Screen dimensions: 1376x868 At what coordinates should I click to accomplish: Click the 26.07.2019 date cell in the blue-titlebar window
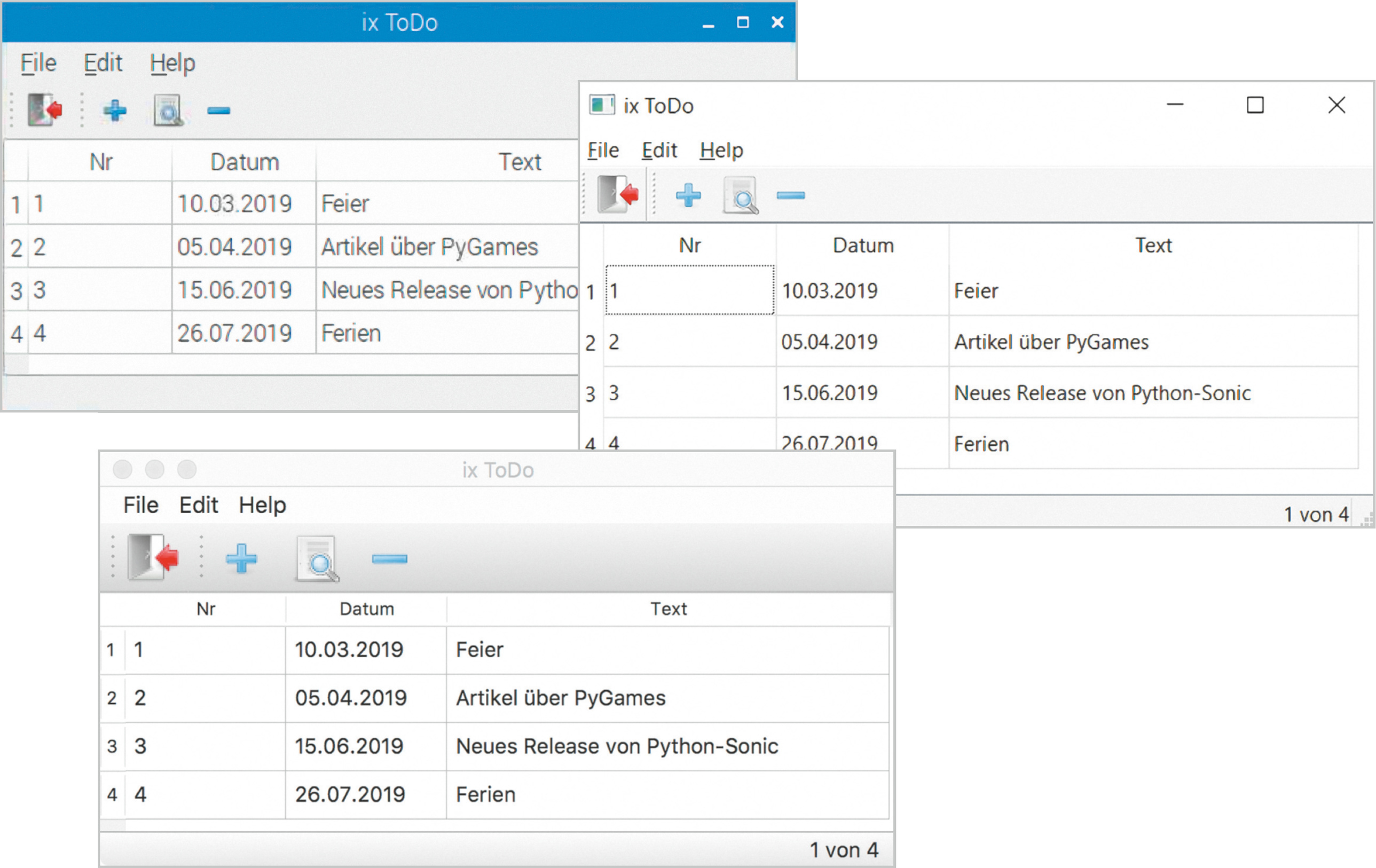(x=234, y=333)
